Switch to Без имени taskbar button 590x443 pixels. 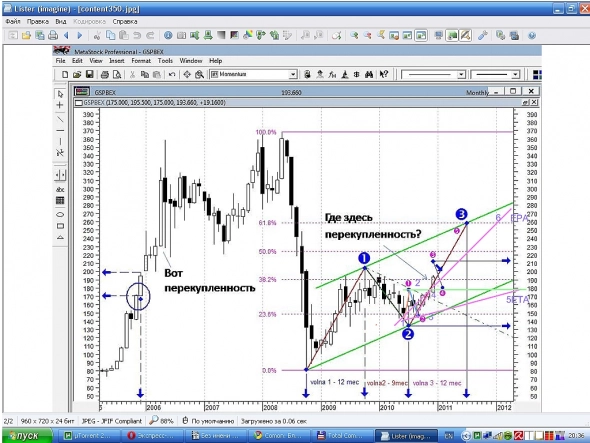pos(215,436)
